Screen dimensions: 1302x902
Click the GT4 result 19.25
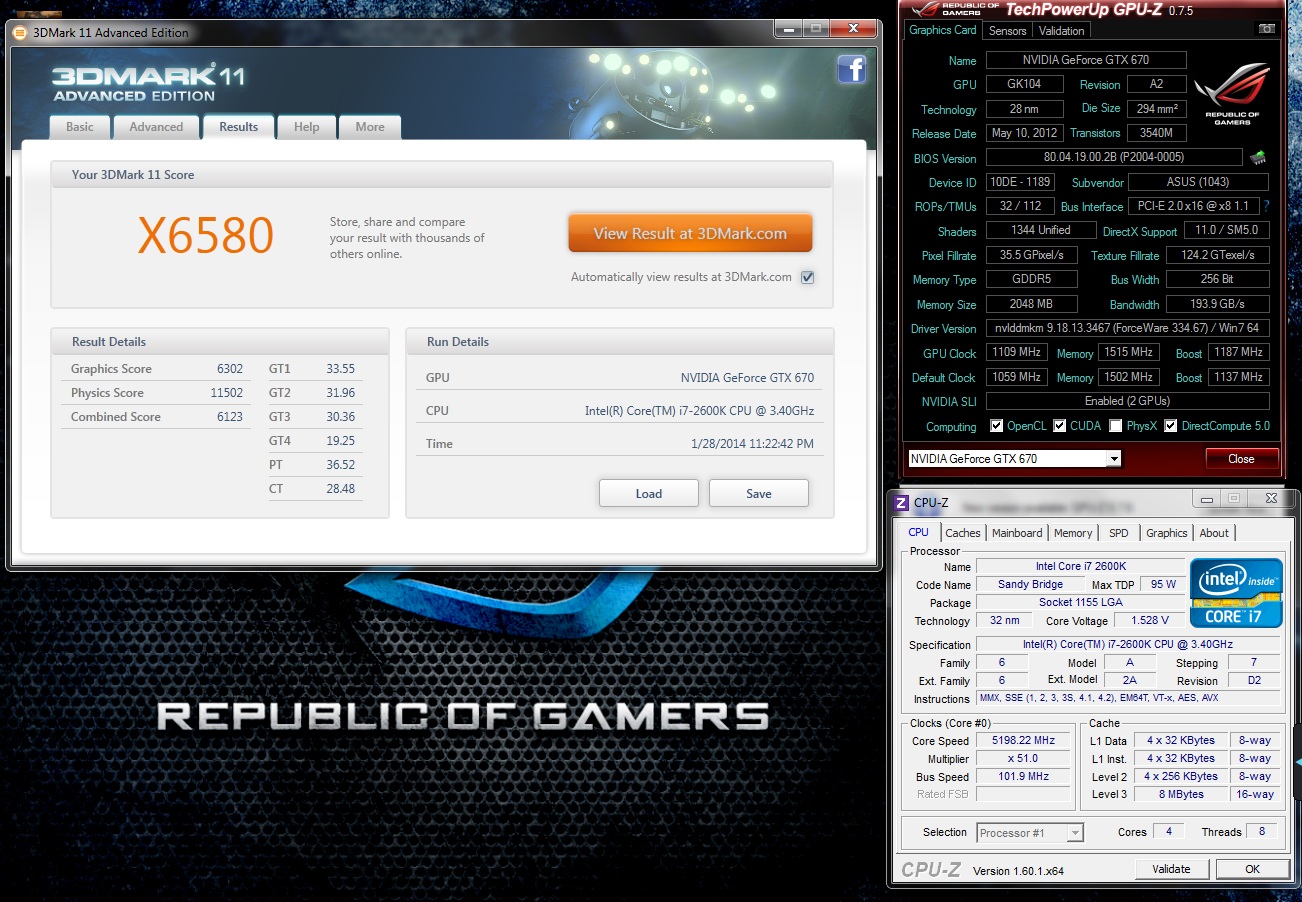point(340,441)
